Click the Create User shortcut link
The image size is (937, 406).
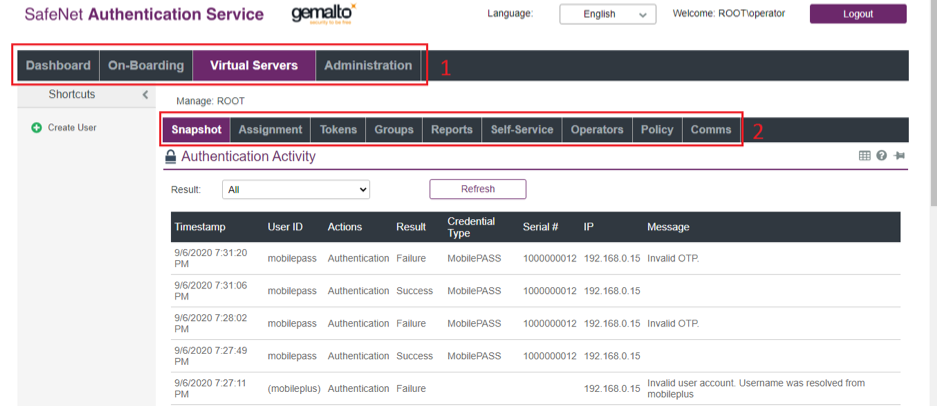[72, 127]
